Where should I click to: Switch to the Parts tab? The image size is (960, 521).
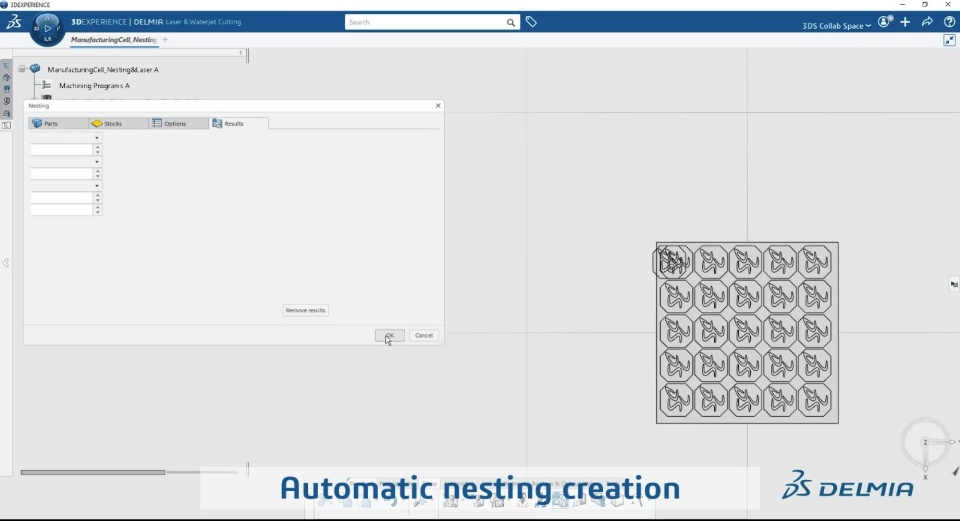point(58,123)
